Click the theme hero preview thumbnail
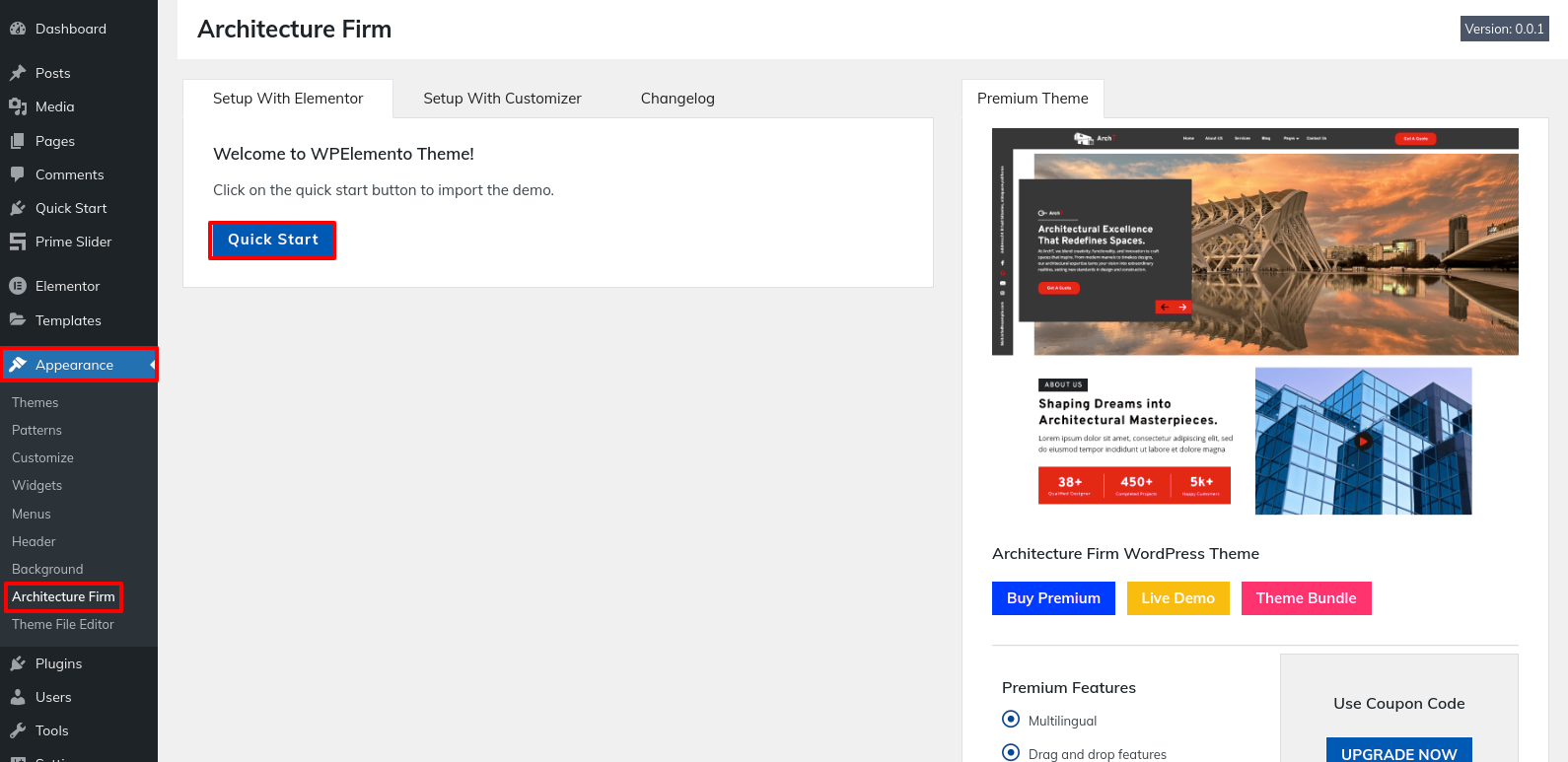1568x762 pixels. point(1255,242)
